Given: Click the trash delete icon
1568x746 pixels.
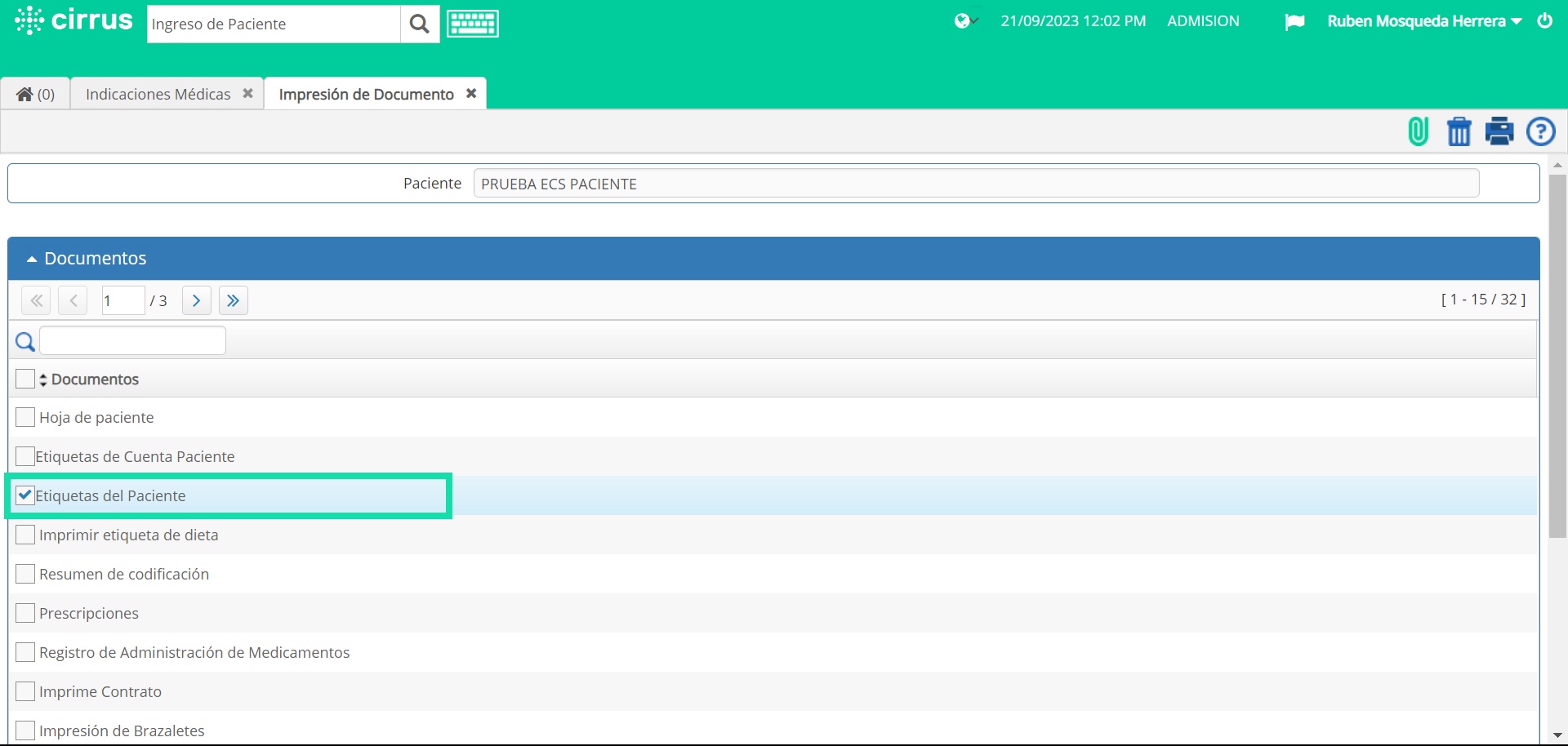Looking at the screenshot, I should click(x=1459, y=131).
